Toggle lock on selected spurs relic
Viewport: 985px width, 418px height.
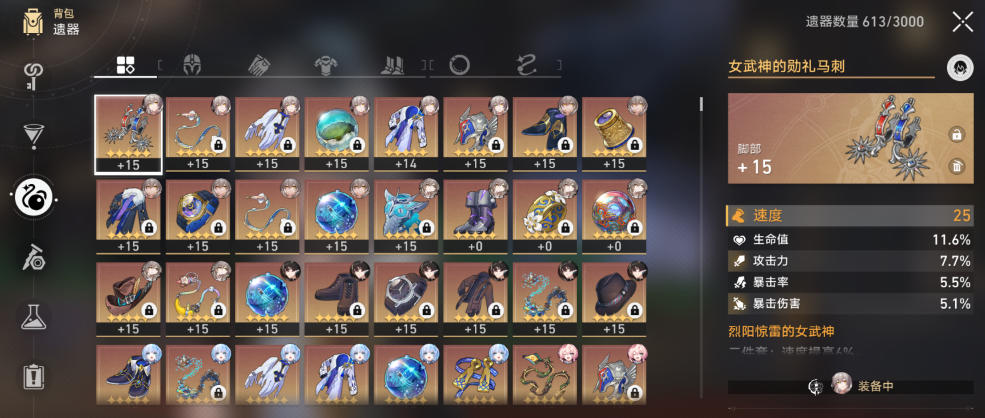coord(956,135)
